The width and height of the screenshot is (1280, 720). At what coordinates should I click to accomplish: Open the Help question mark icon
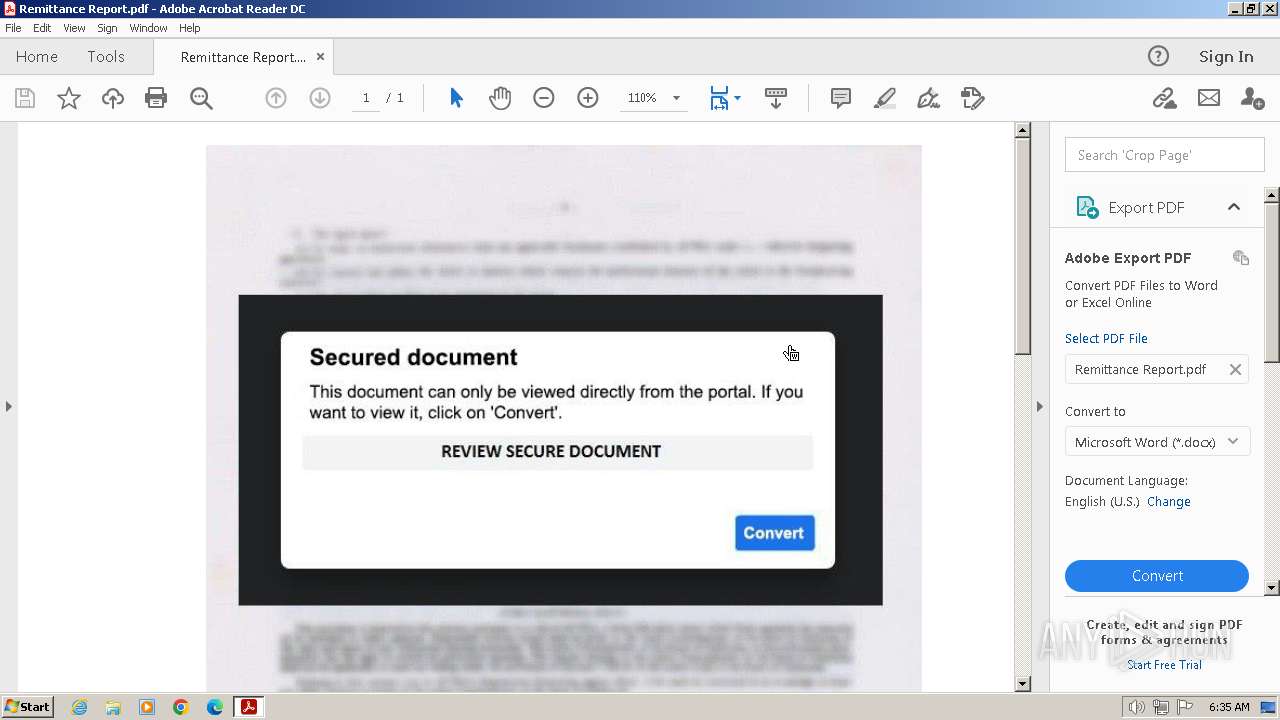coord(1158,56)
